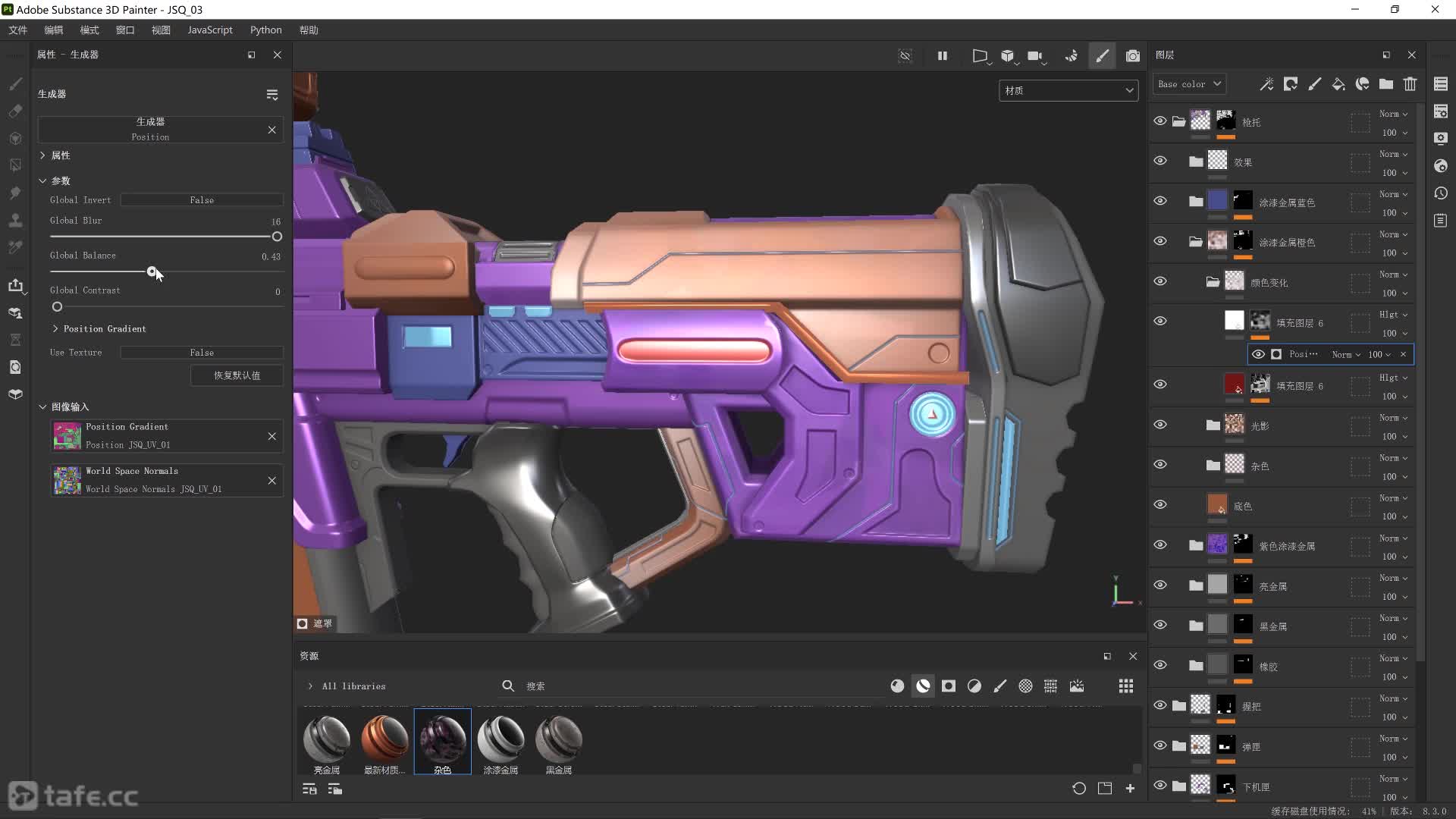Screen dimensions: 1456x819
Task: Pause the viewport rendering
Action: click(x=942, y=55)
